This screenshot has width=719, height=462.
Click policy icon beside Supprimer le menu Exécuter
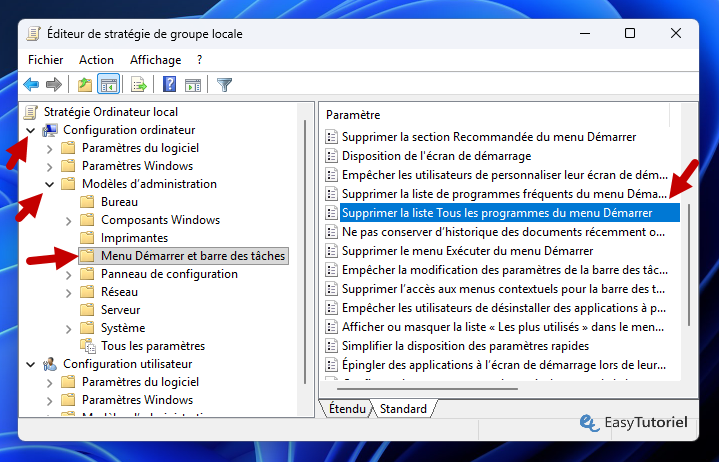pyautogui.click(x=331, y=251)
